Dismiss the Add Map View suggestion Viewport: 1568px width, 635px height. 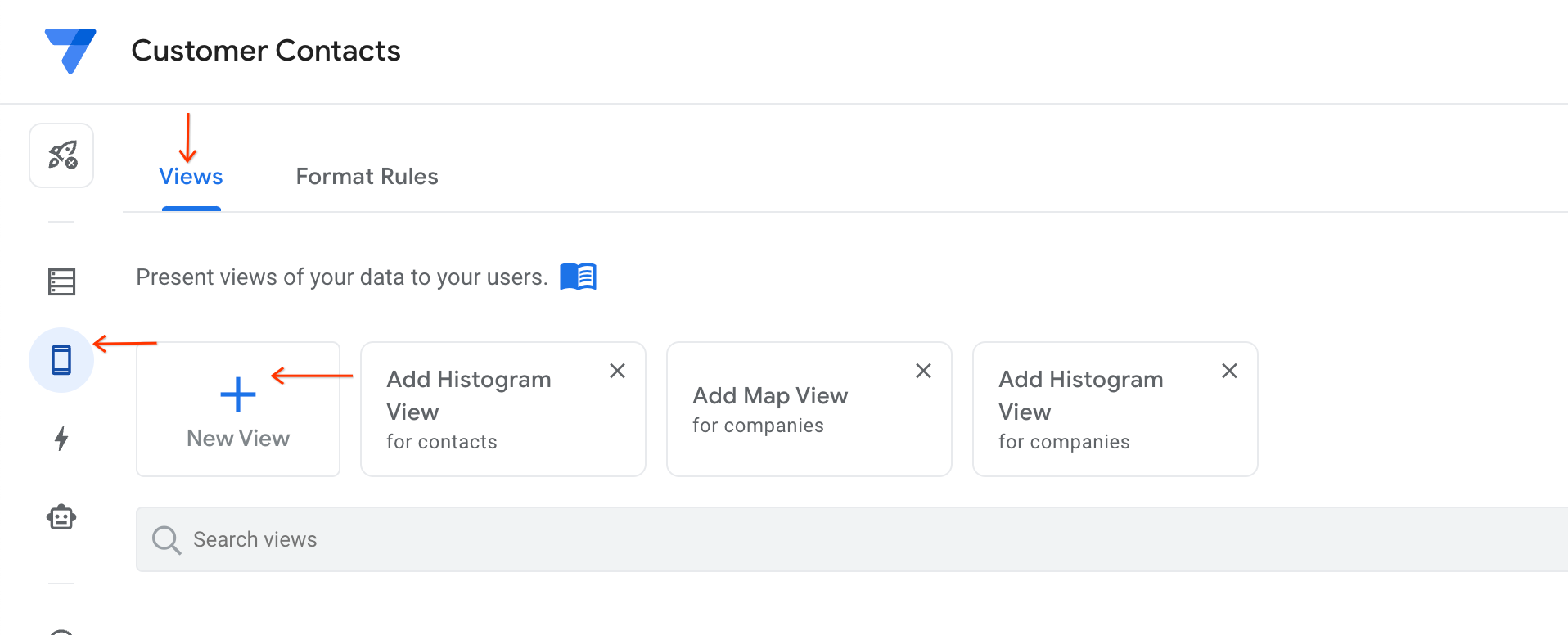coord(923,371)
